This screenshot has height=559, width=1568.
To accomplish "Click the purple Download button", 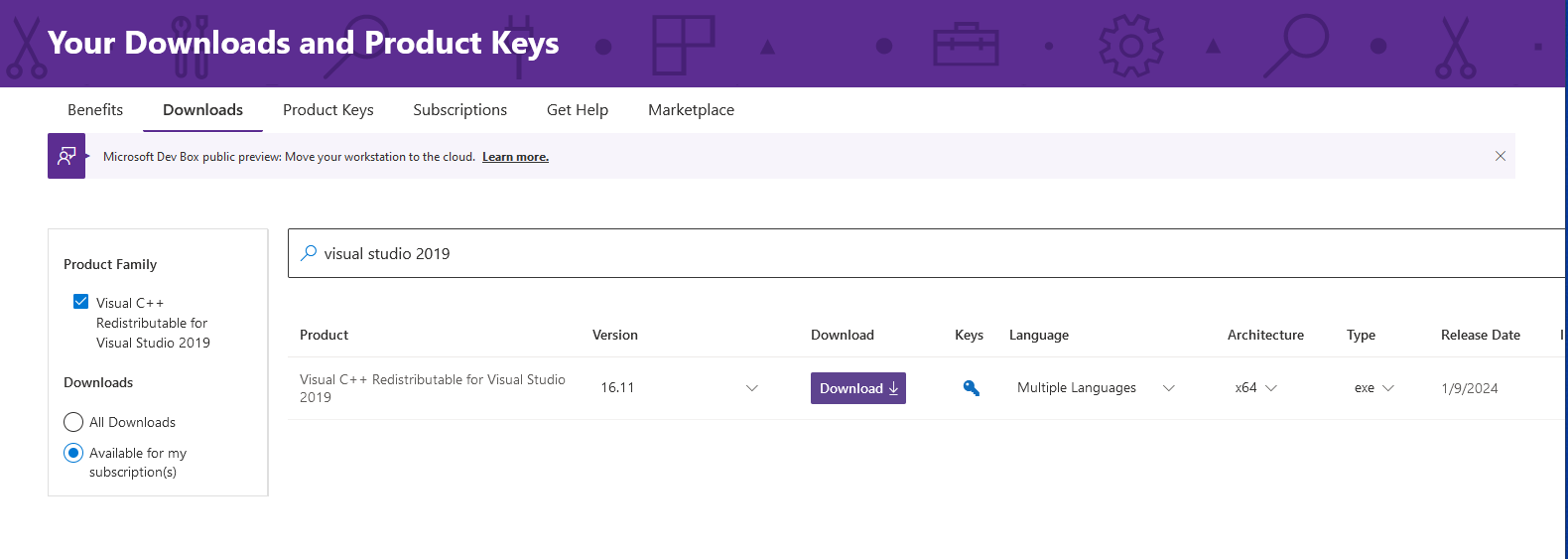I will click(858, 388).
